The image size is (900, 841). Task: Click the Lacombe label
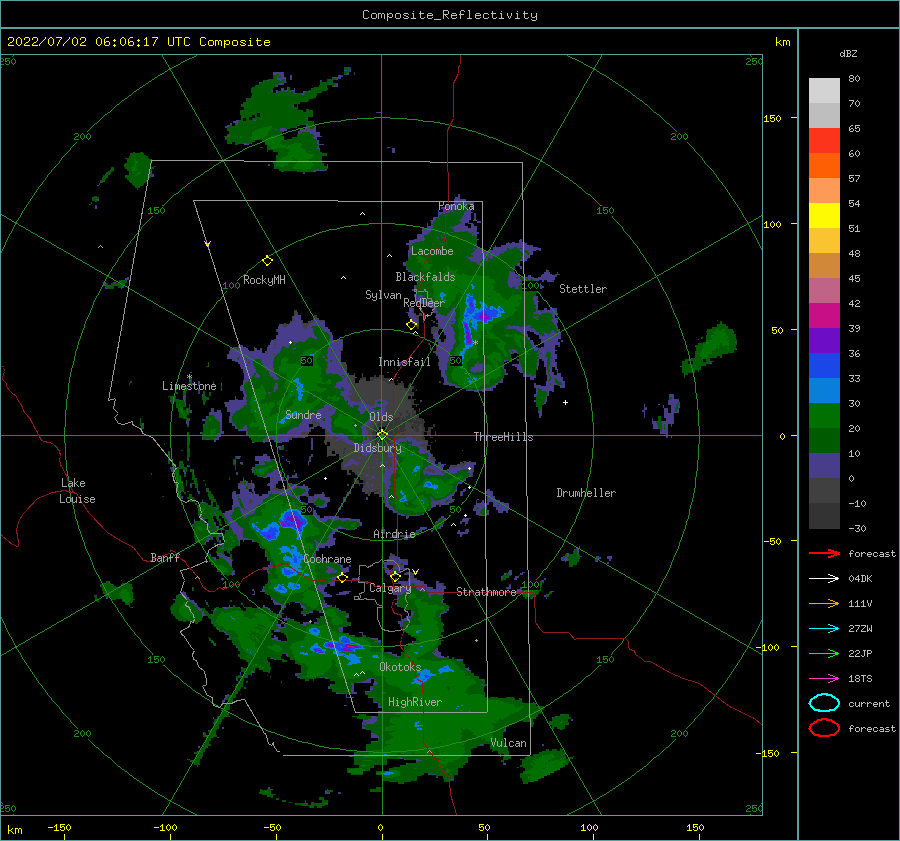click(432, 251)
